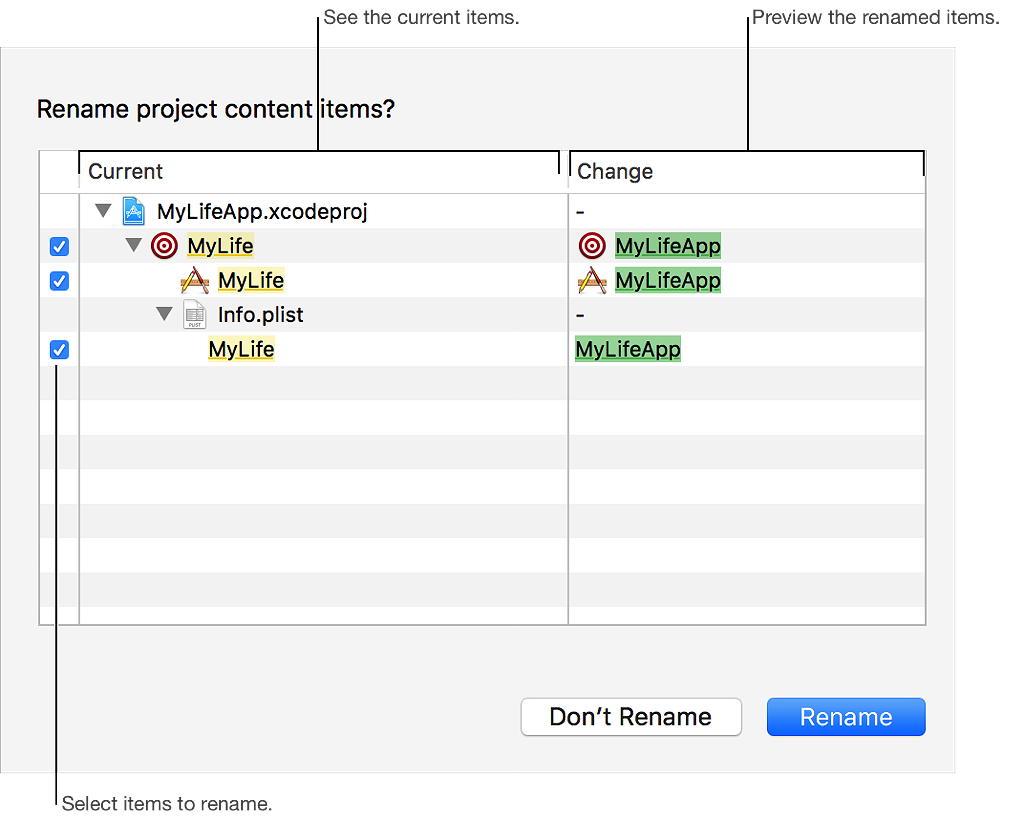This screenshot has width=1024, height=821.
Task: Click the Rename button
Action: coord(846,716)
